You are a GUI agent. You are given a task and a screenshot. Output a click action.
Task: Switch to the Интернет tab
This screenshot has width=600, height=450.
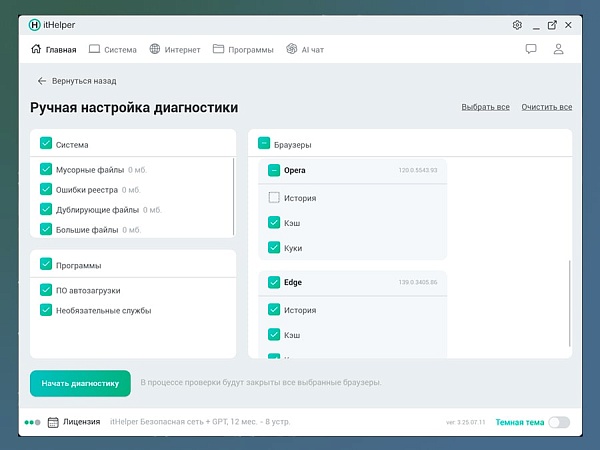tap(175, 49)
